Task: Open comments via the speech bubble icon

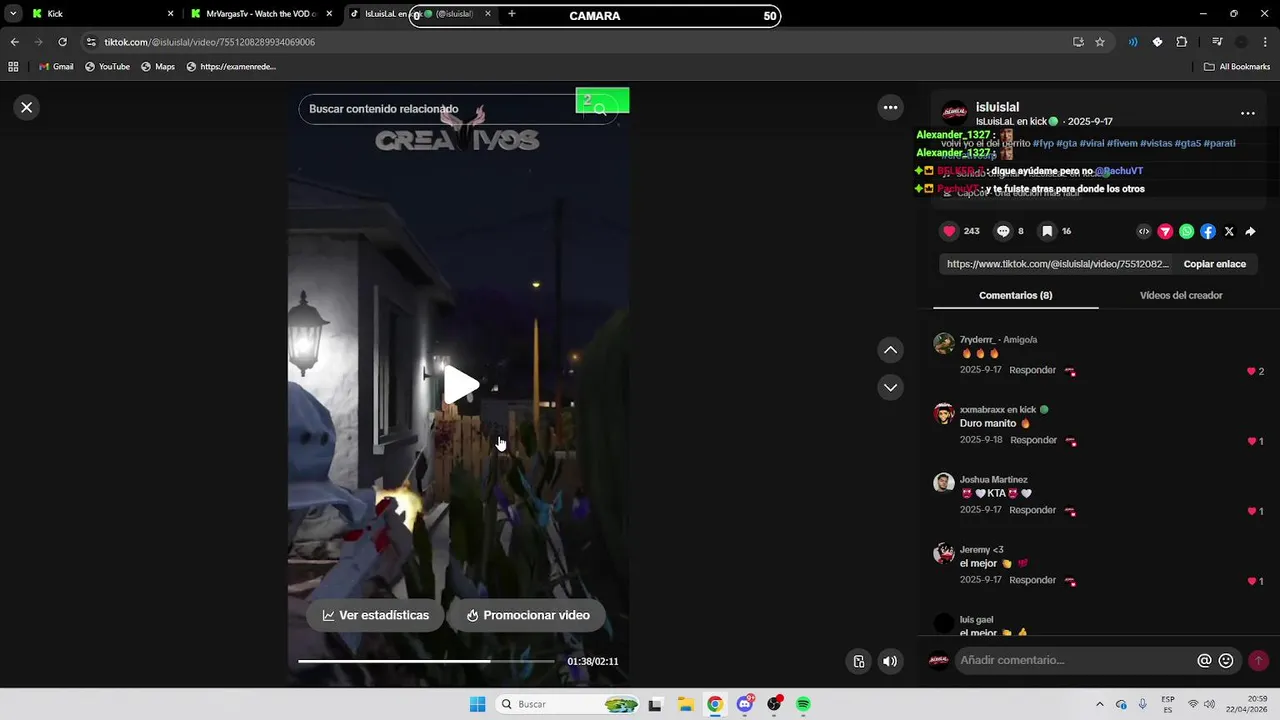Action: pos(1003,231)
